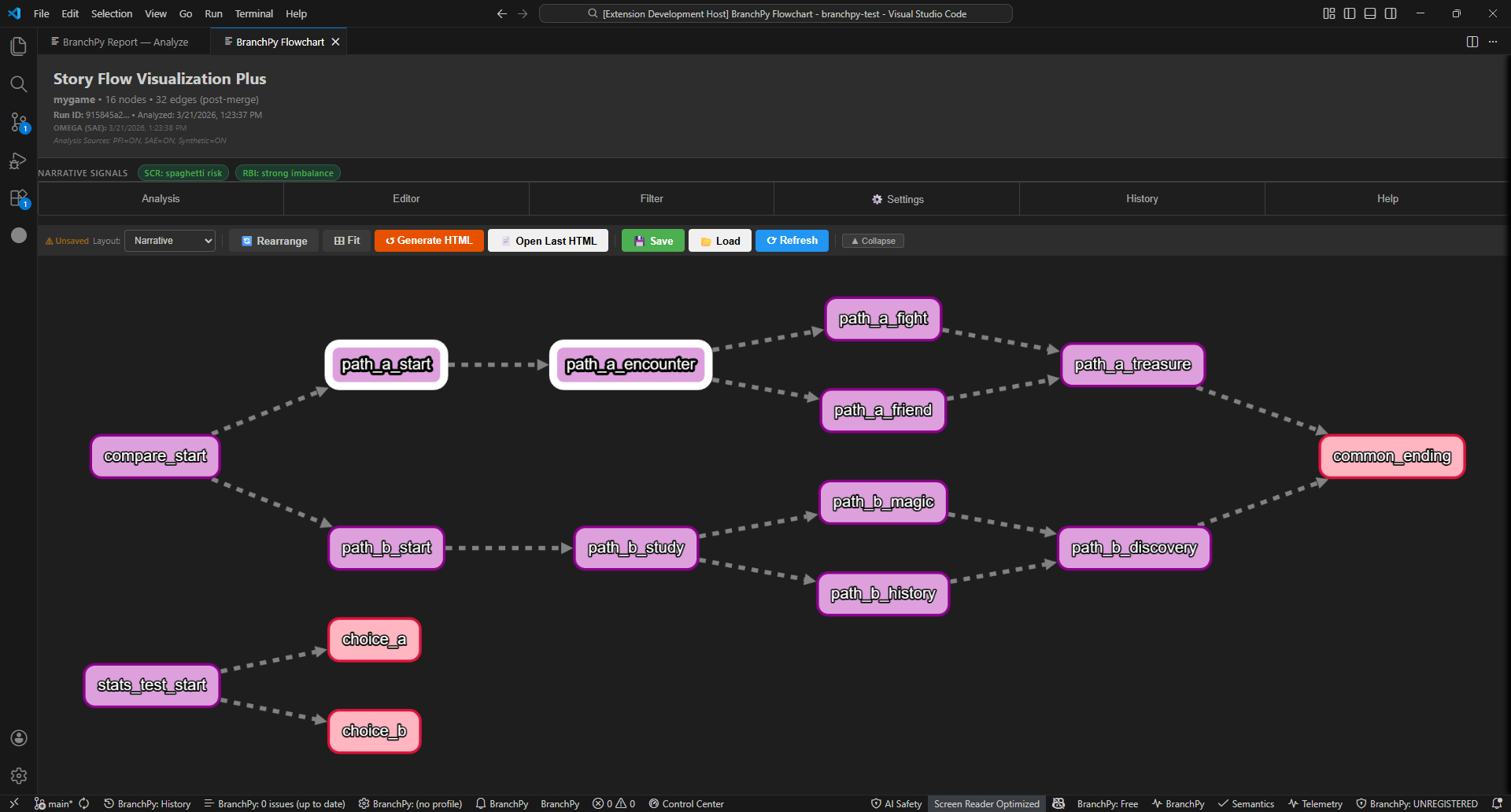The image size is (1511, 812).
Task: Collapse the toolbar with Collapse button
Action: (873, 241)
